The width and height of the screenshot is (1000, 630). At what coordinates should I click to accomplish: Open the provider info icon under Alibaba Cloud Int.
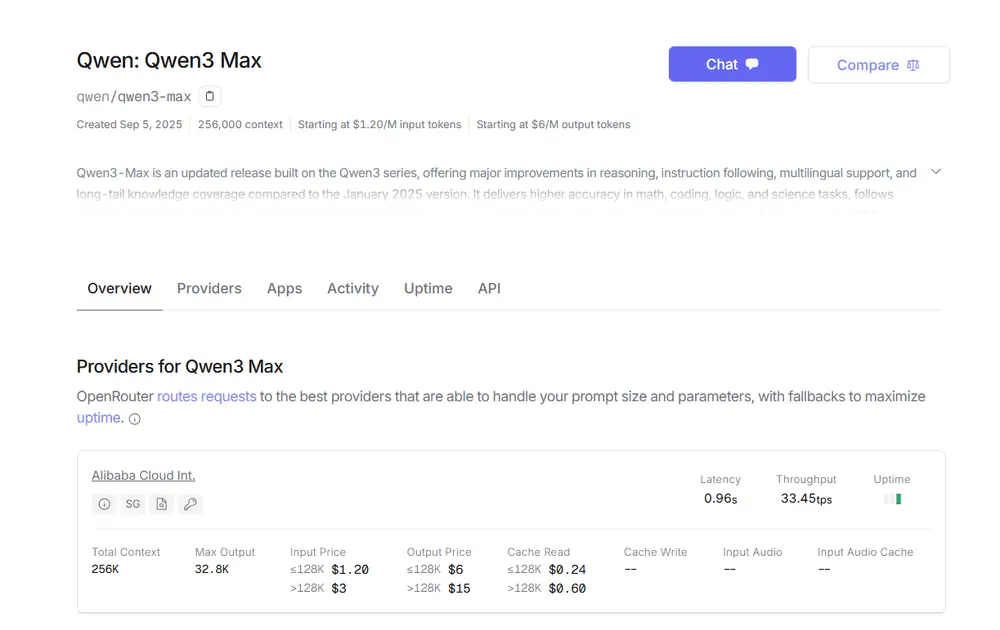[105, 504]
